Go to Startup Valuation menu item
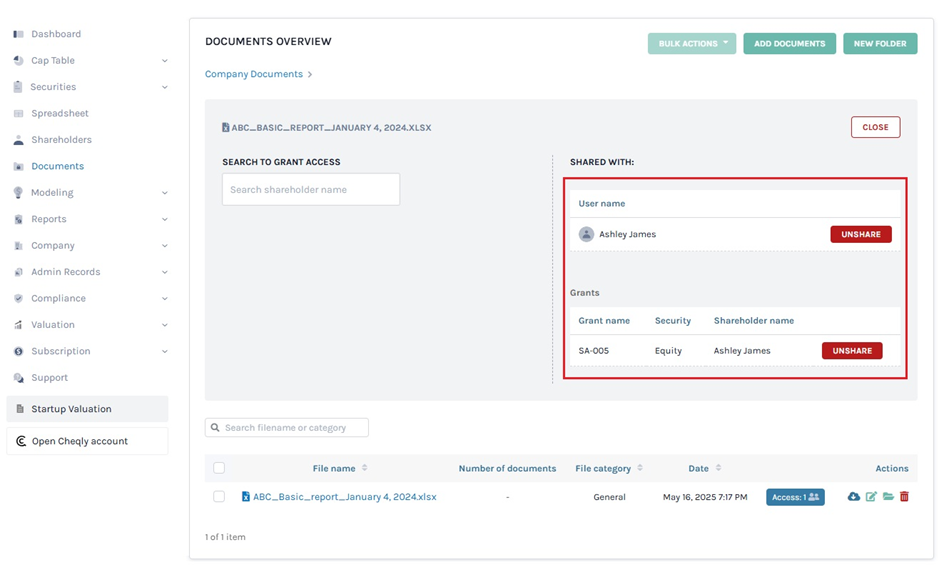This screenshot has height=565, width=939. pyautogui.click(x=71, y=409)
